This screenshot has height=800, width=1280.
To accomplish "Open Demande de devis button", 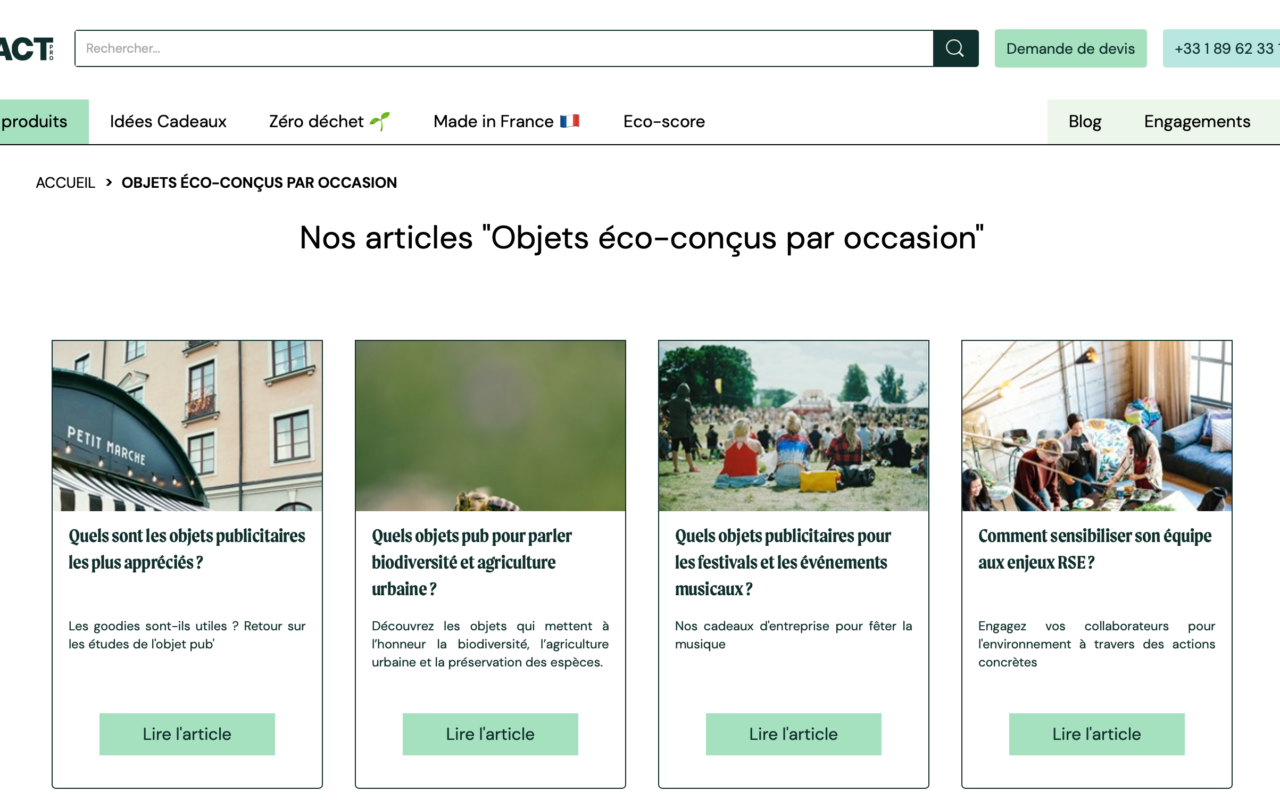I will (1071, 48).
